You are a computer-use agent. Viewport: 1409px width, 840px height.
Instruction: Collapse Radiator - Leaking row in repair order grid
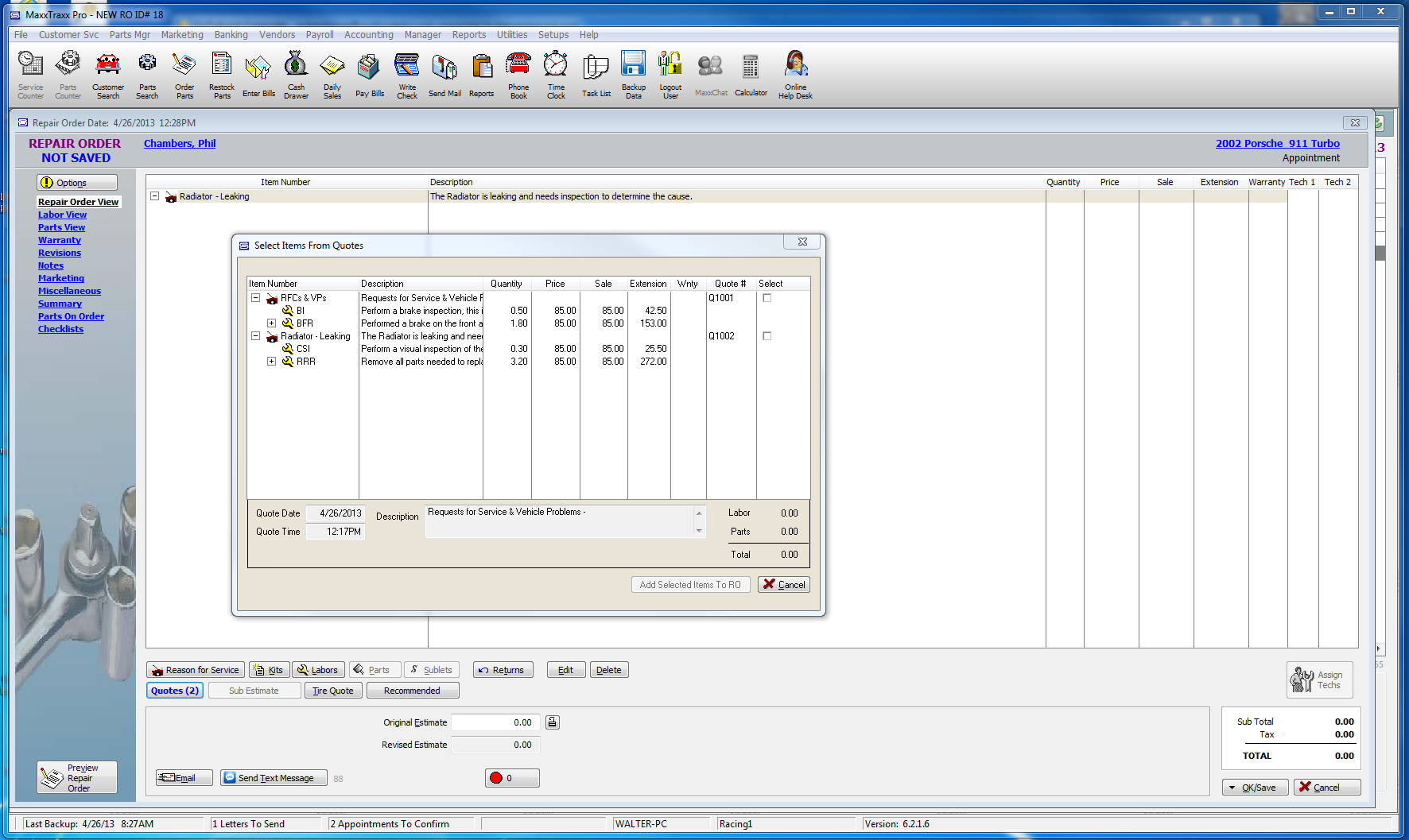tap(155, 196)
